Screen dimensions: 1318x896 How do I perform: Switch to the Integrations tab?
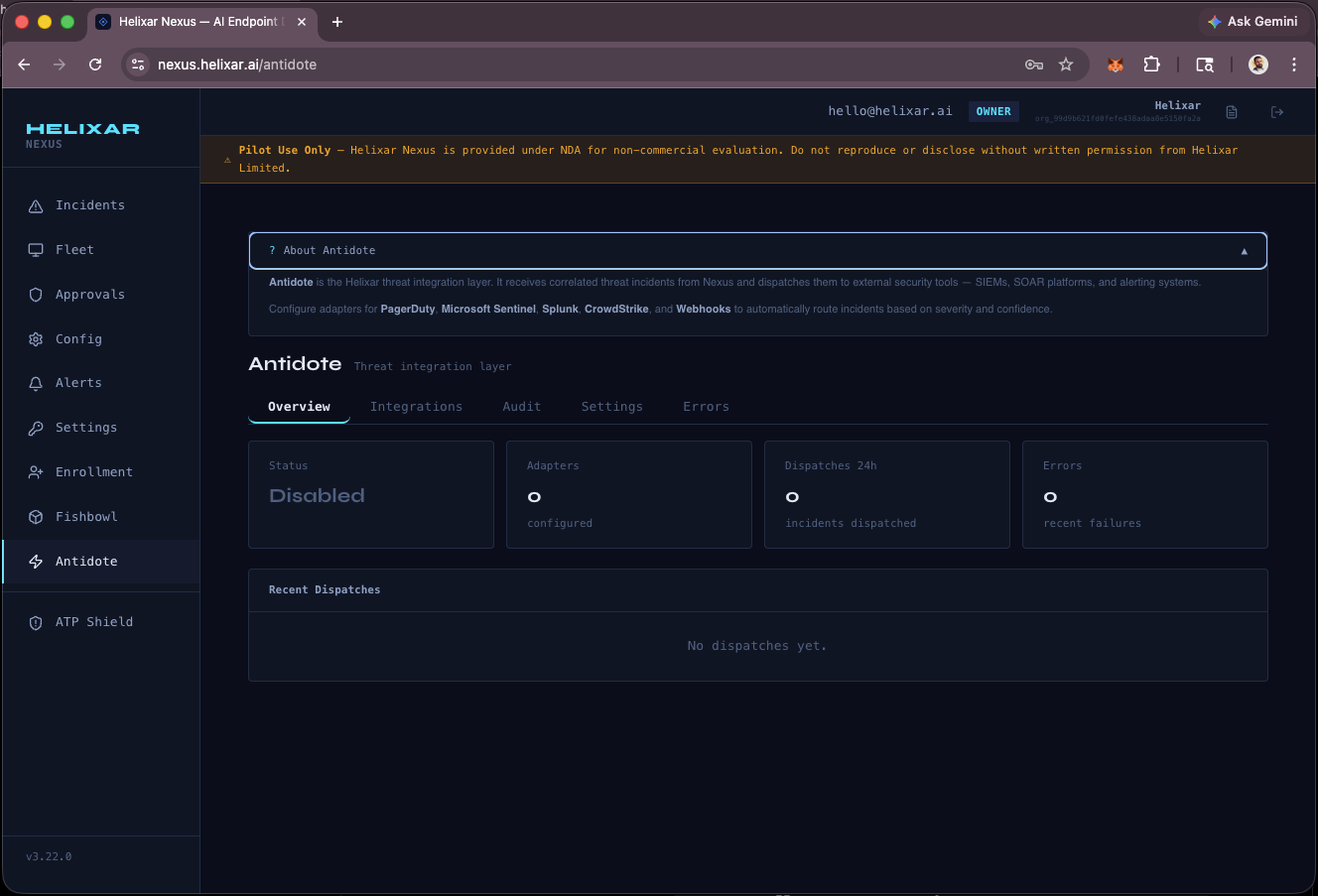pyautogui.click(x=416, y=406)
